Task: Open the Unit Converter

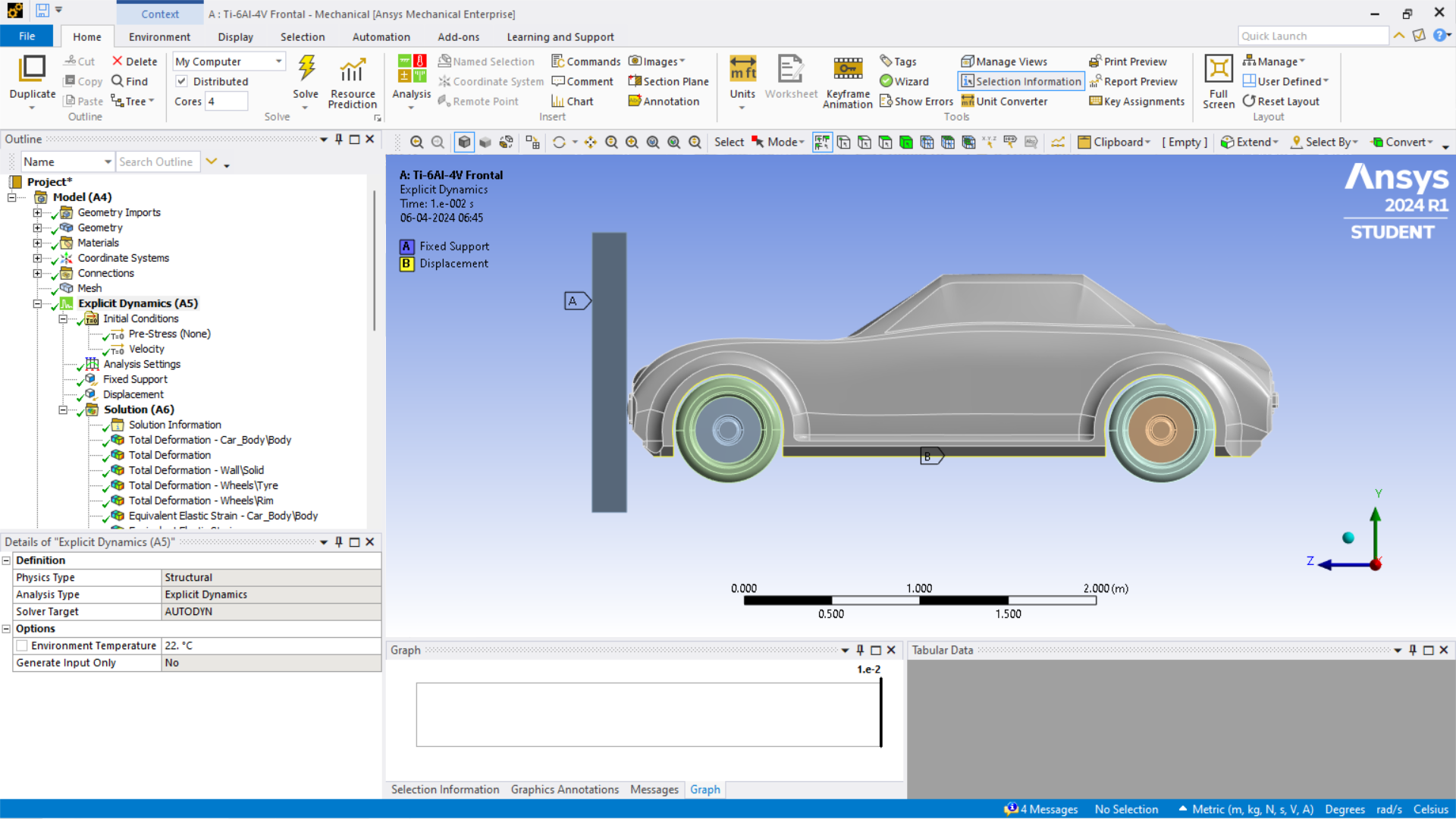Action: [1004, 101]
